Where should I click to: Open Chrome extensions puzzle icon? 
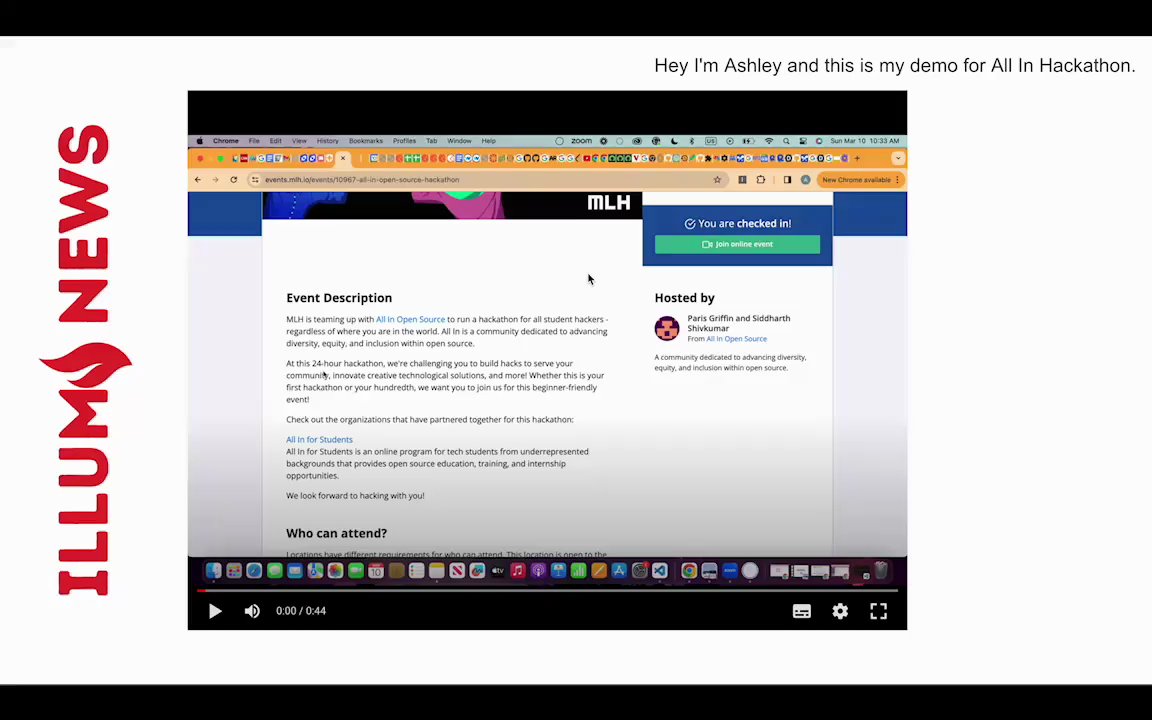pos(760,180)
